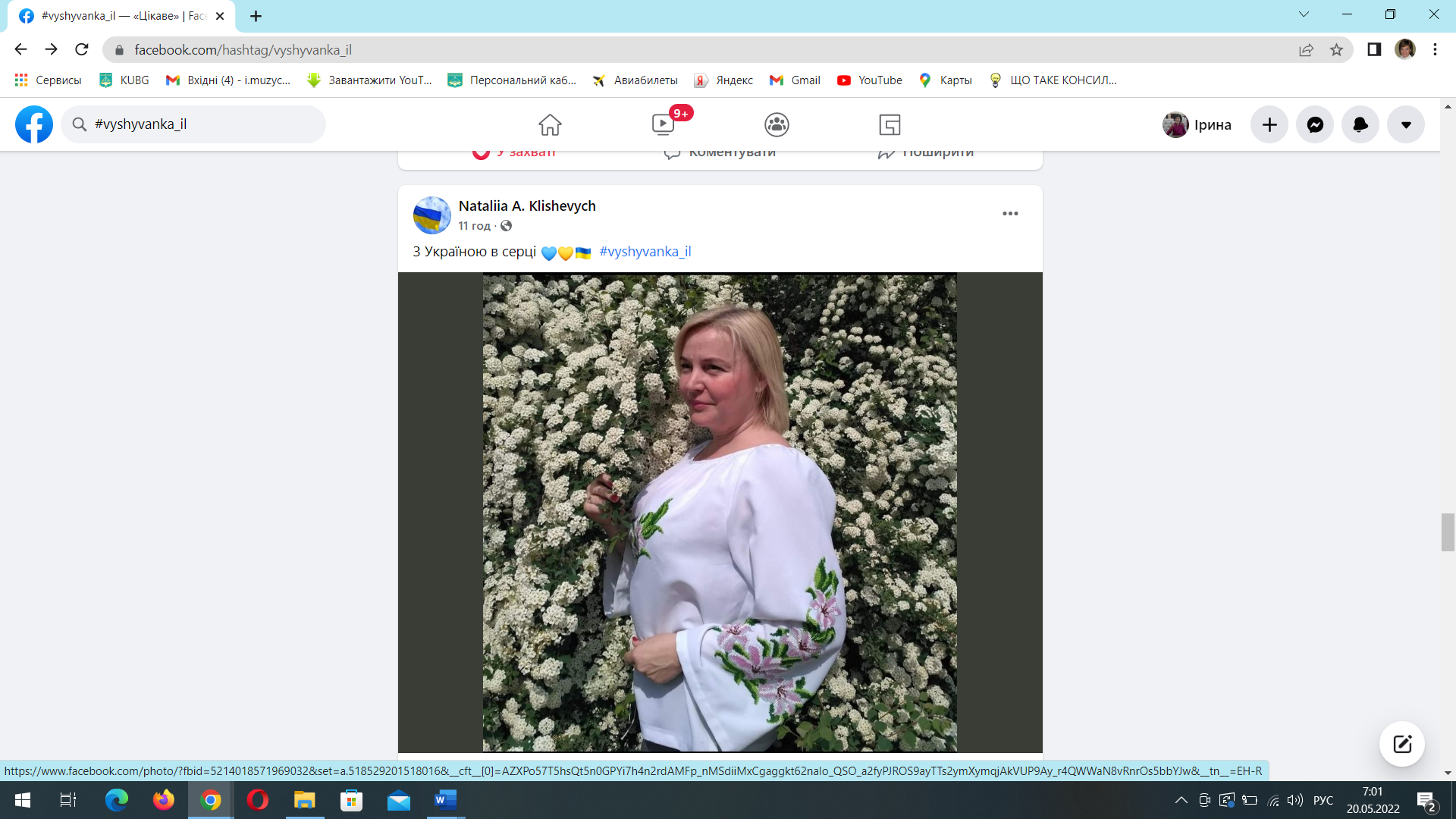
Task: Open Facebook Groups icon
Action: pos(777,124)
